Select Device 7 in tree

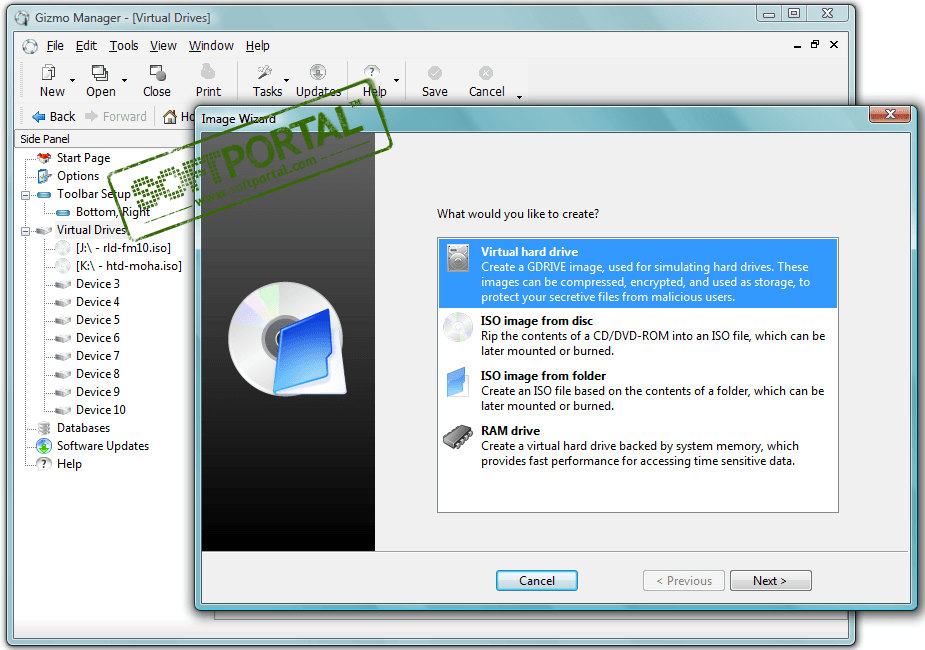(97, 356)
